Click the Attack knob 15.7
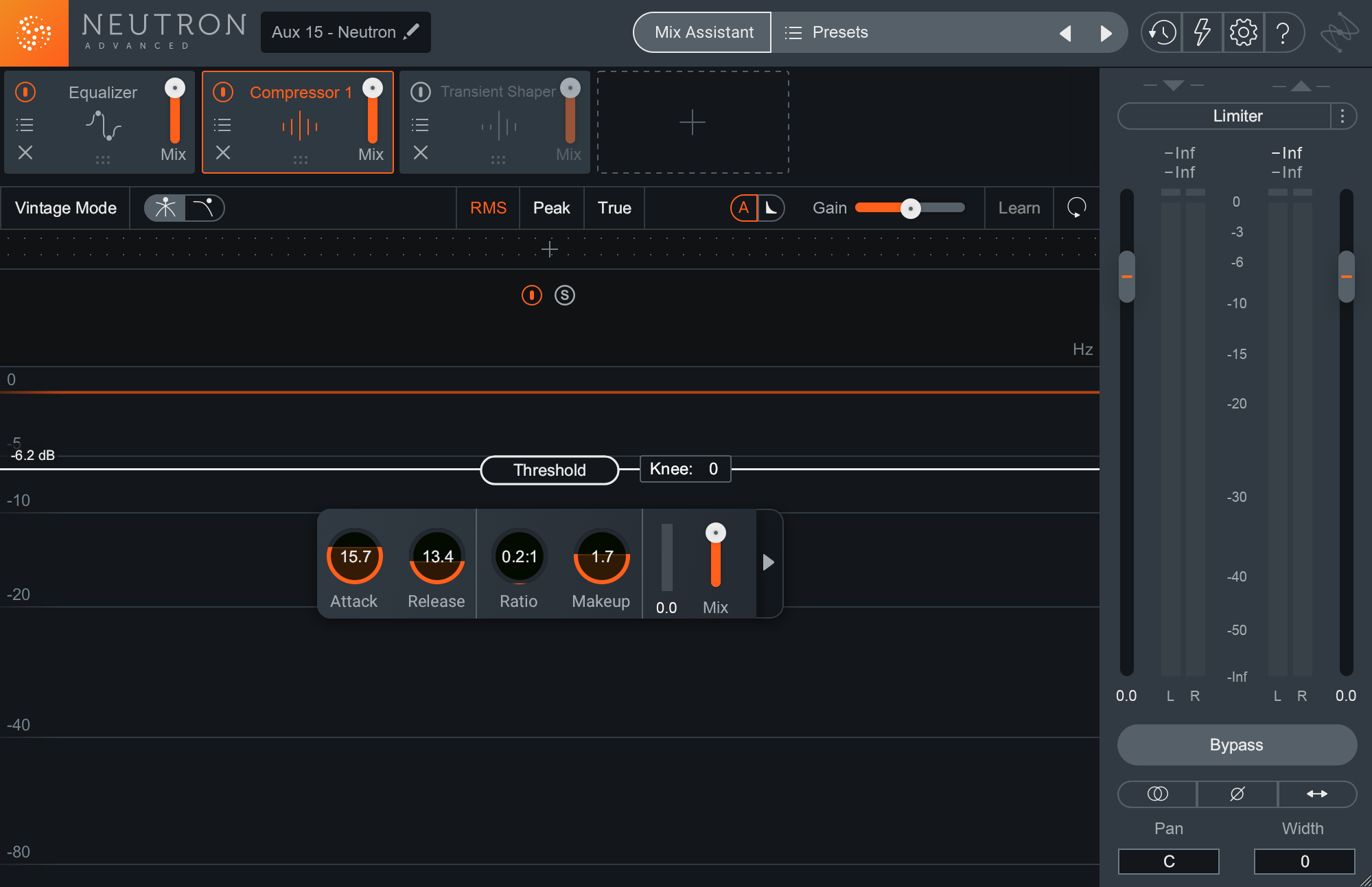The width and height of the screenshot is (1372, 887). [355, 556]
